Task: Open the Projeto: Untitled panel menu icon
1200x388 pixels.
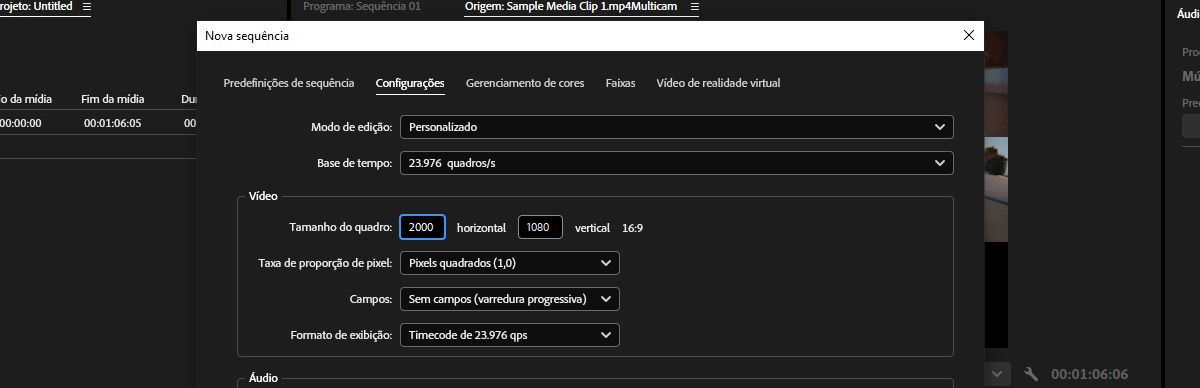Action: click(87, 6)
